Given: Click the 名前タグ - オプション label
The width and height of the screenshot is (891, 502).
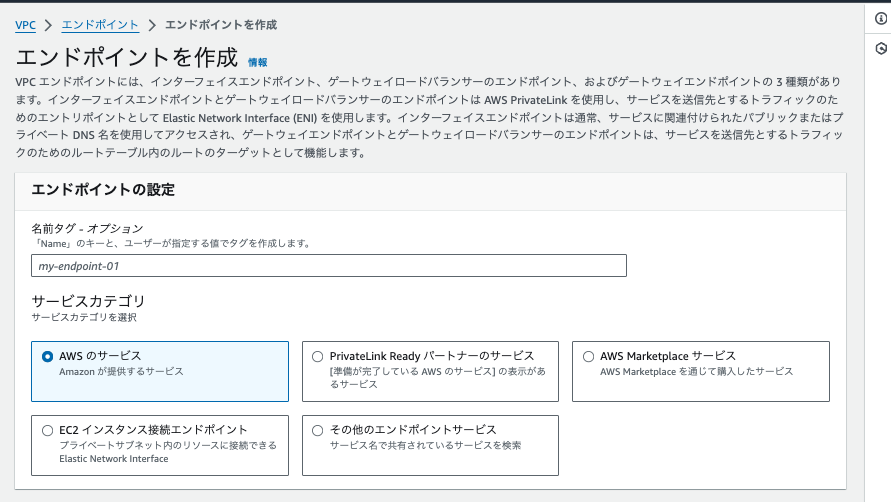Looking at the screenshot, I should click(87, 229).
